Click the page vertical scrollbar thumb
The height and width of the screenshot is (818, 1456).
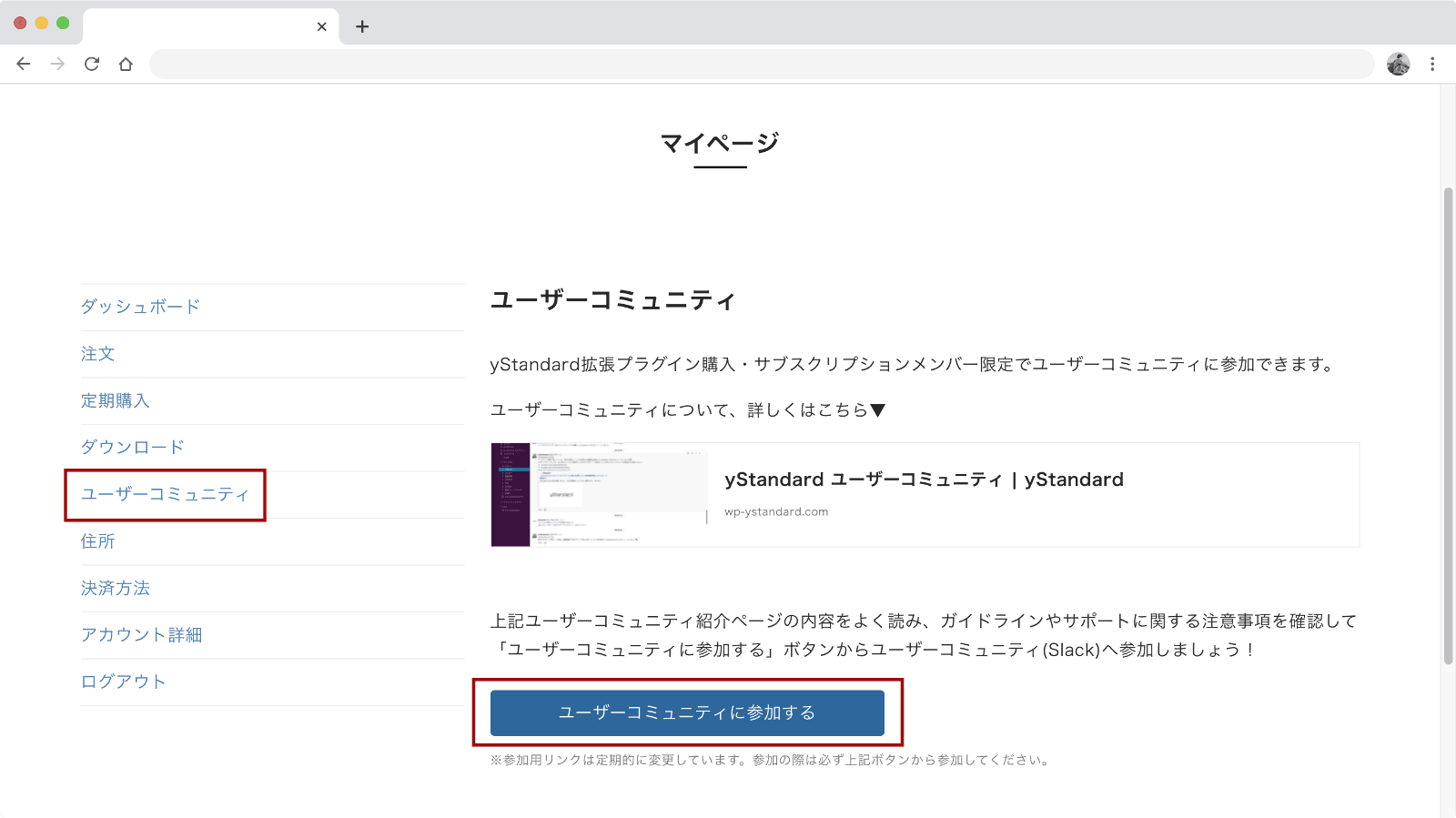point(1448,426)
